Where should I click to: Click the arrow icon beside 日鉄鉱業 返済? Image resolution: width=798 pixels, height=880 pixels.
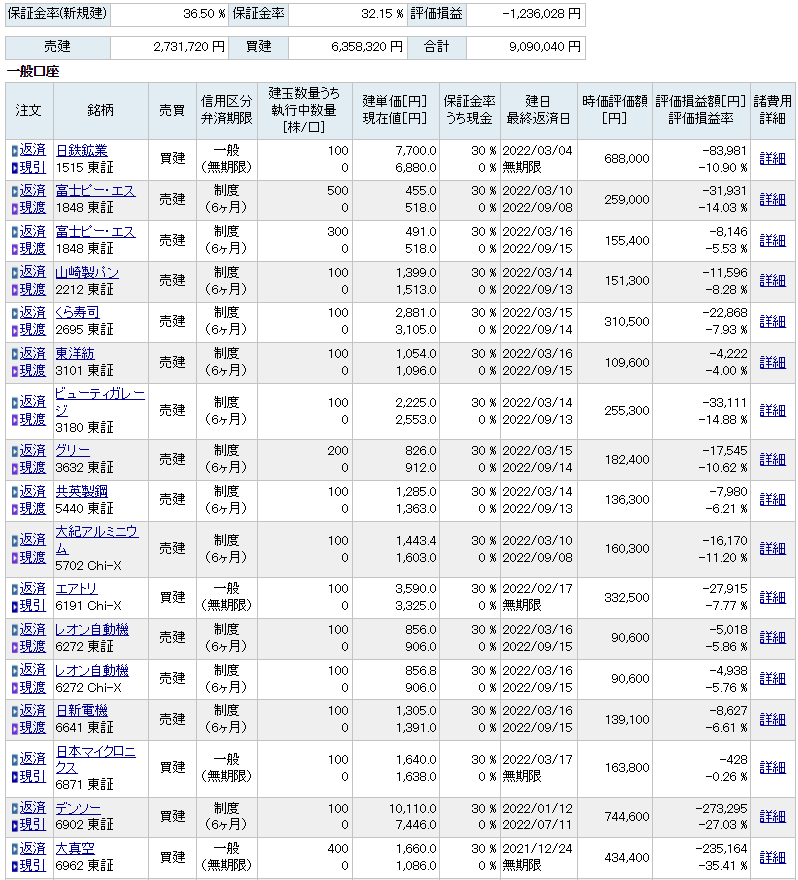tap(14, 150)
